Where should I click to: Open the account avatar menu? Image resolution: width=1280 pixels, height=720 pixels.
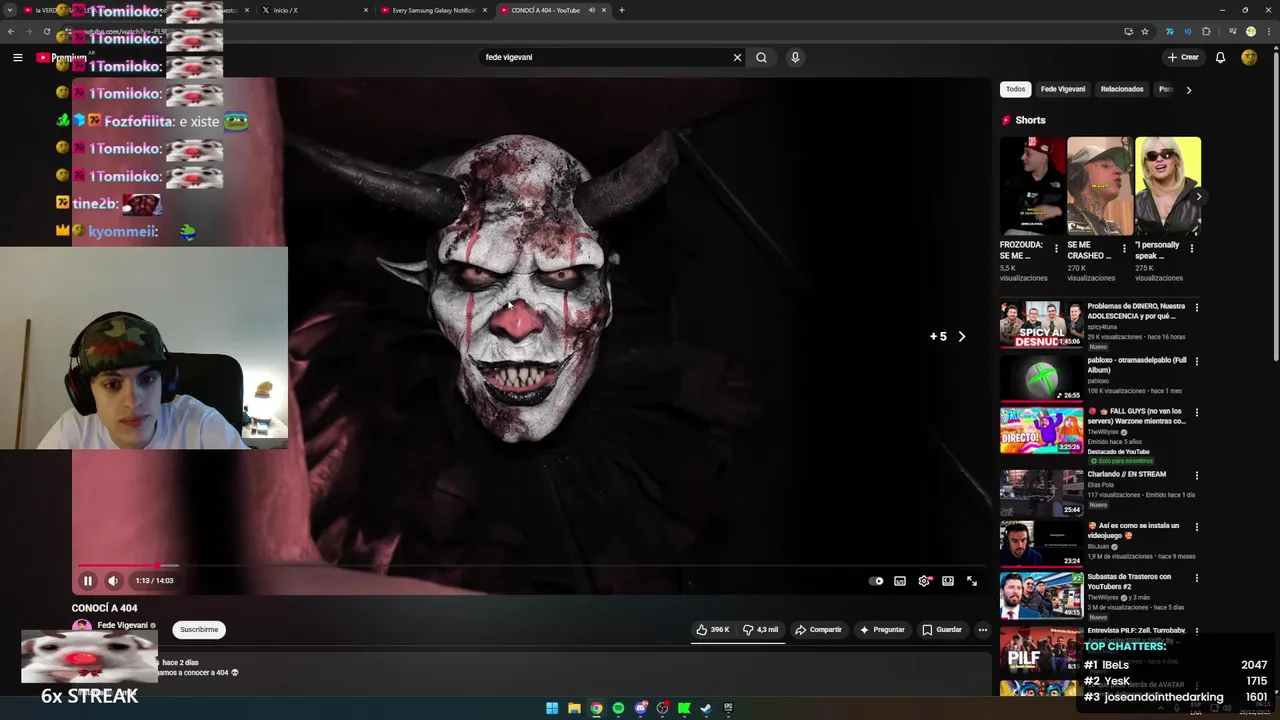tap(1249, 57)
